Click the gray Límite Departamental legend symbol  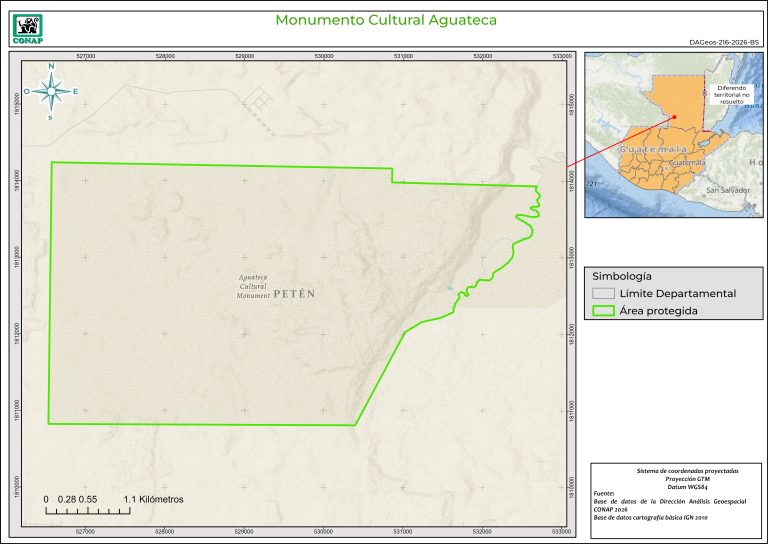tap(602, 294)
